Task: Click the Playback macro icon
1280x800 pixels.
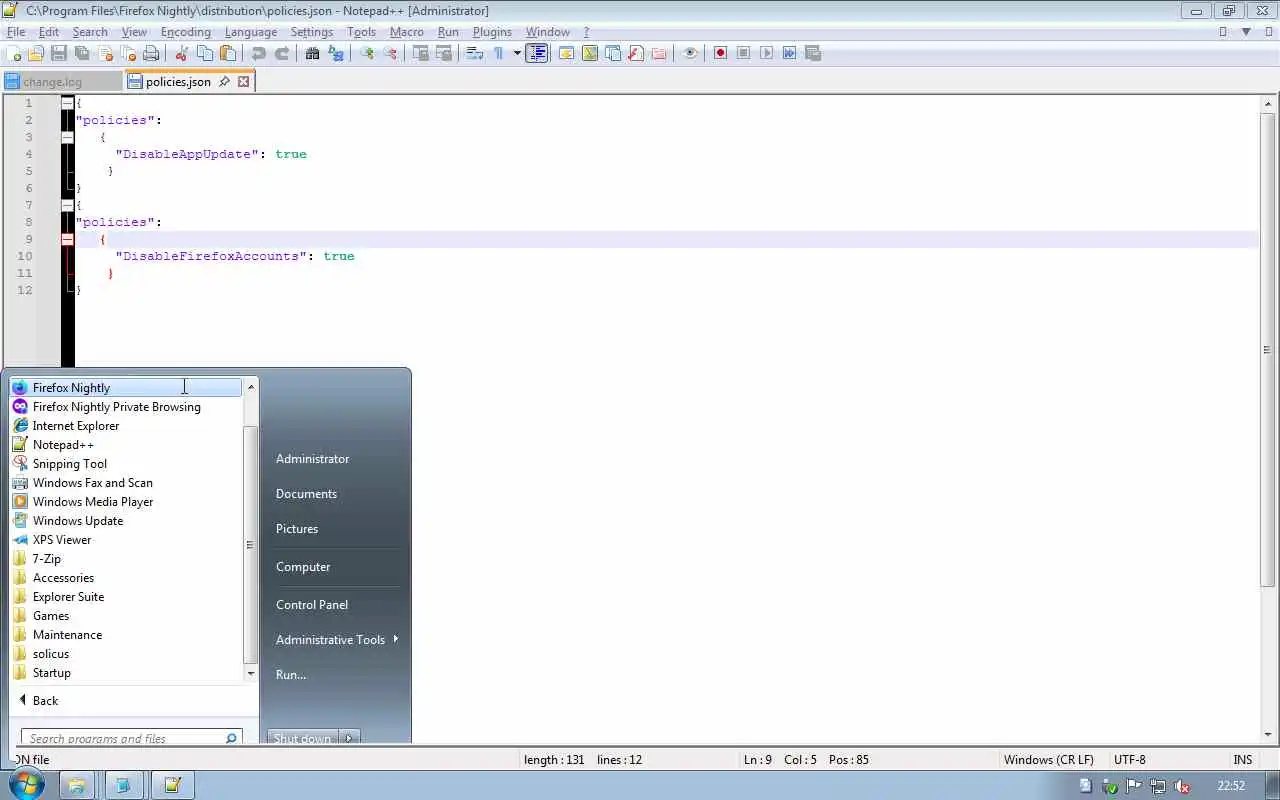Action: coord(766,53)
